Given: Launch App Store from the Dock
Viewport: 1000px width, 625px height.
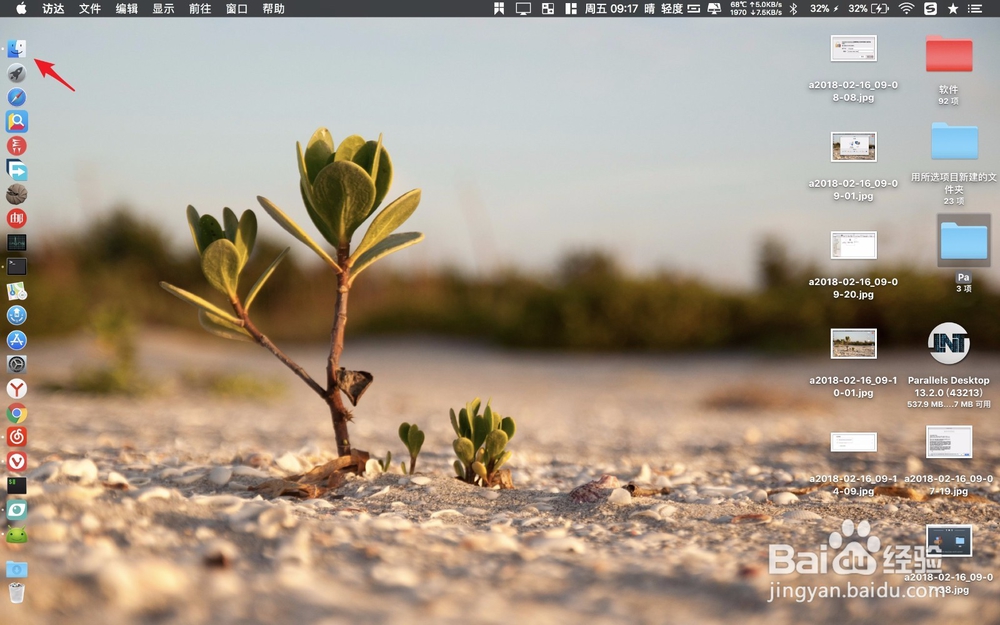Looking at the screenshot, I should pos(17,340).
